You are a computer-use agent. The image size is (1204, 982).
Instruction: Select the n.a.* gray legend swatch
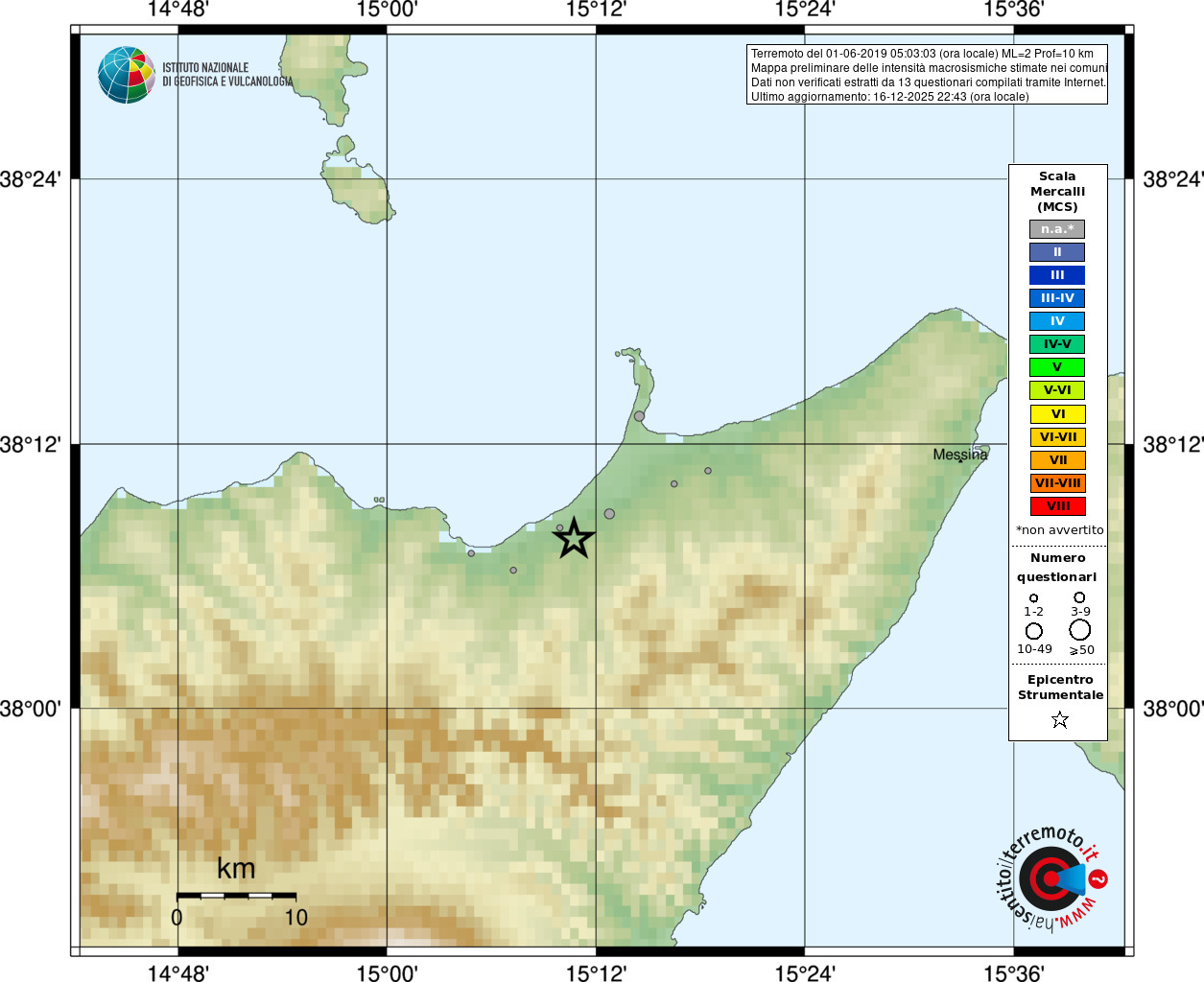pos(1057,229)
